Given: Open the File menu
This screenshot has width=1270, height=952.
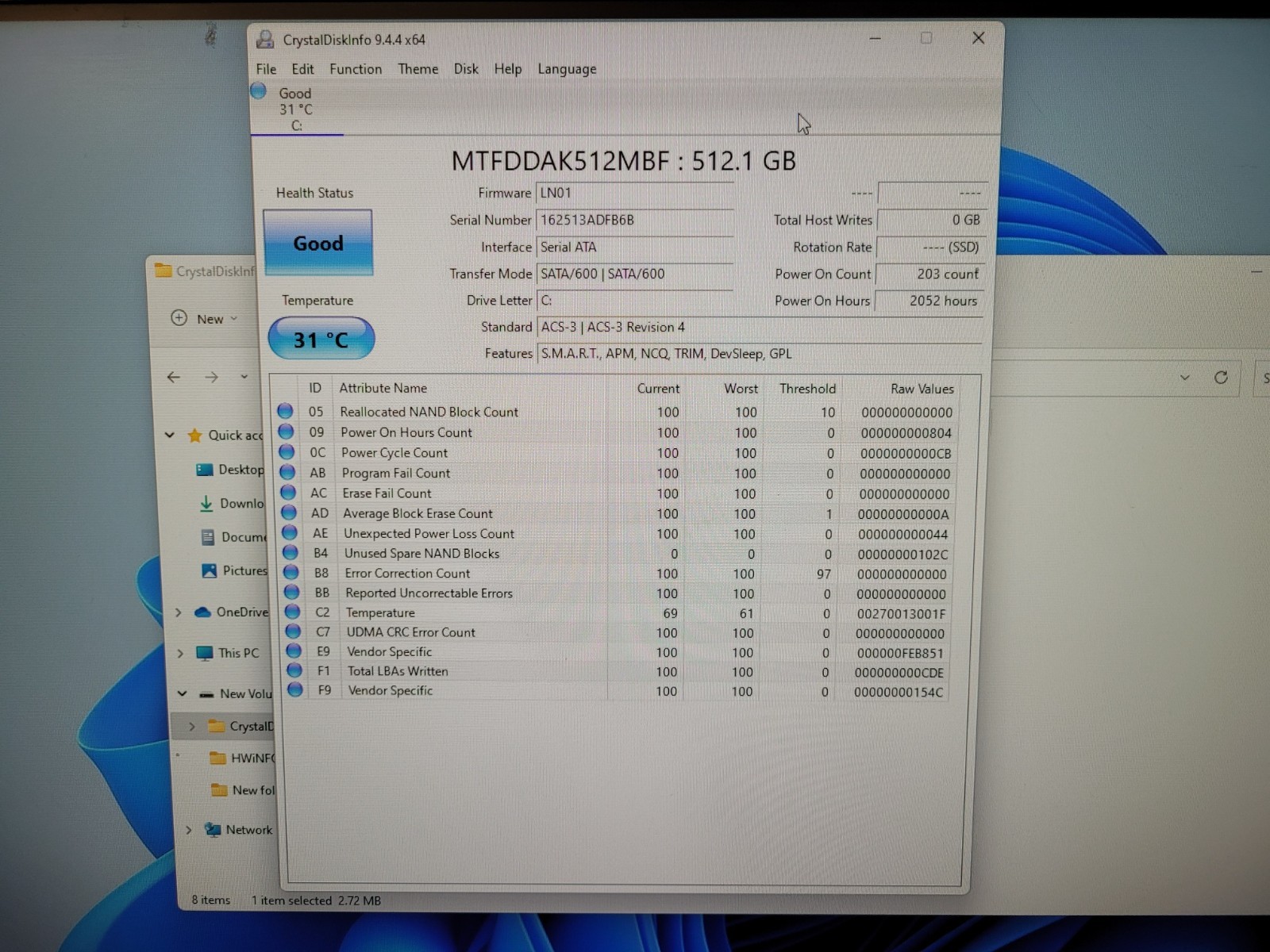Looking at the screenshot, I should (x=266, y=69).
